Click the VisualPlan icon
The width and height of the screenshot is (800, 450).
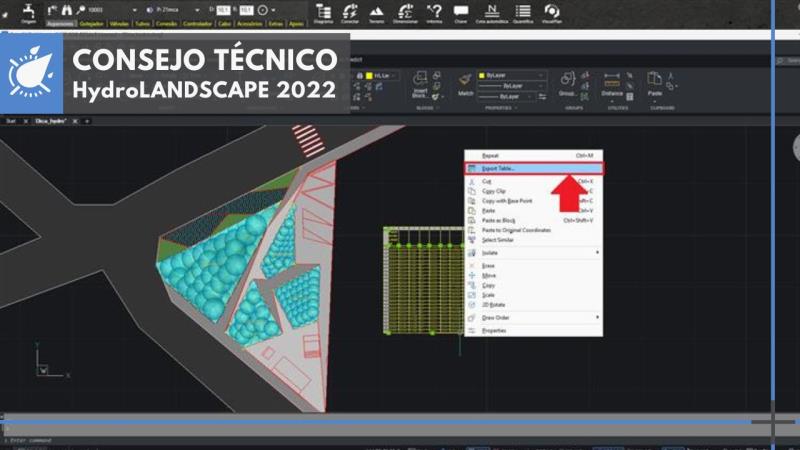tap(552, 13)
